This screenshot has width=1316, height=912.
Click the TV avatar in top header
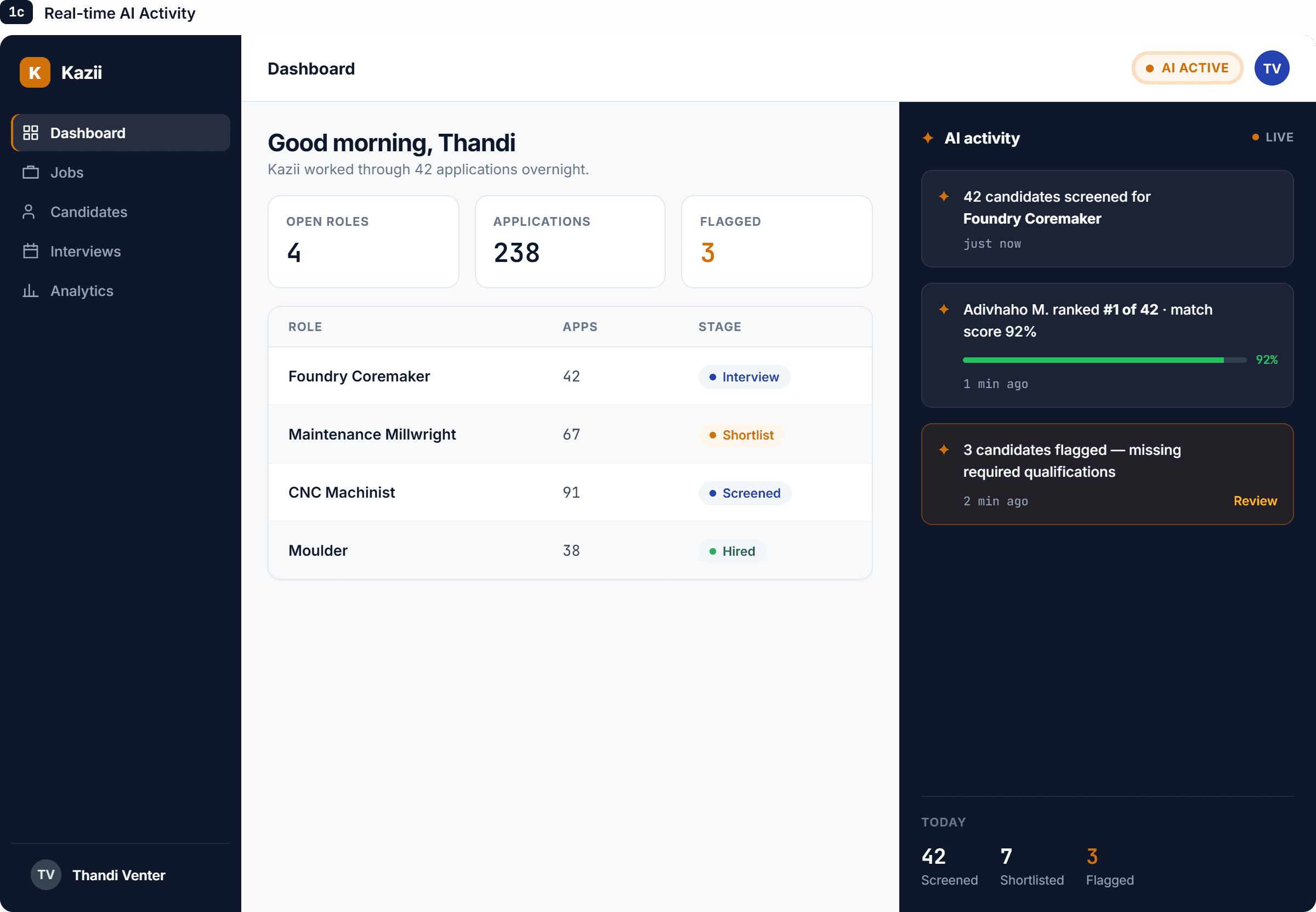coord(1272,68)
